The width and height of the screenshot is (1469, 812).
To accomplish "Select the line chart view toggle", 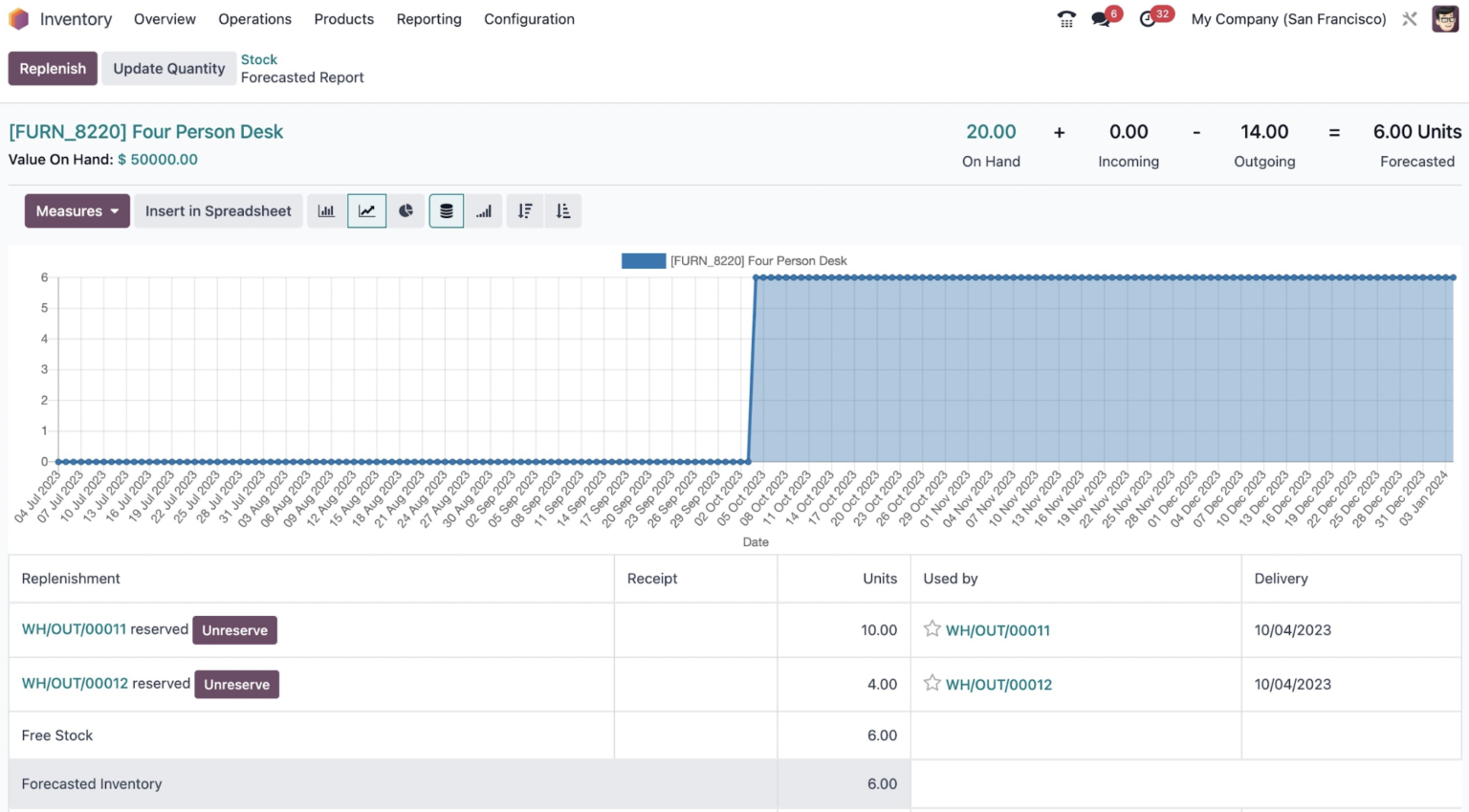I will click(366, 210).
